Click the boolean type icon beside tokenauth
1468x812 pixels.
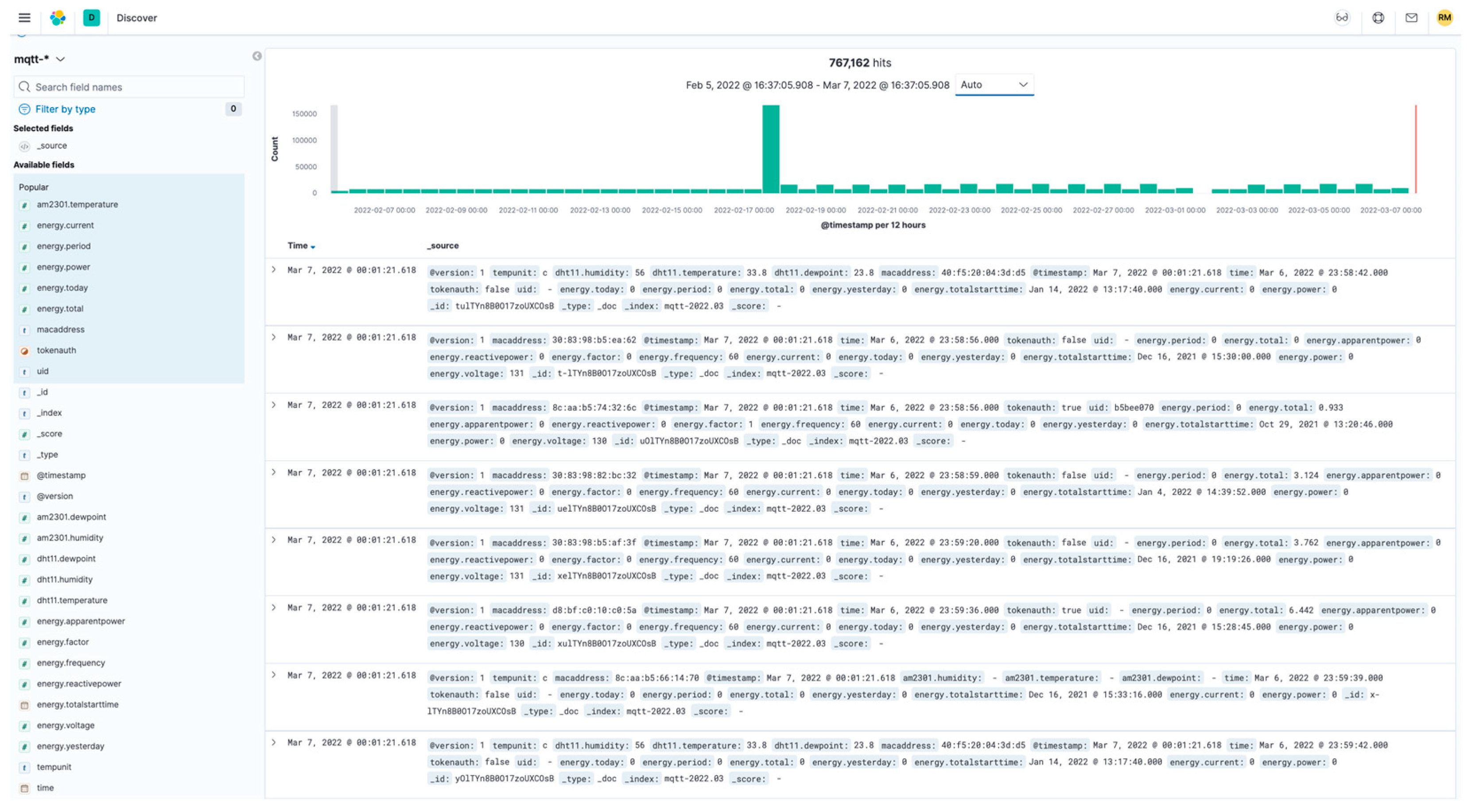[24, 350]
